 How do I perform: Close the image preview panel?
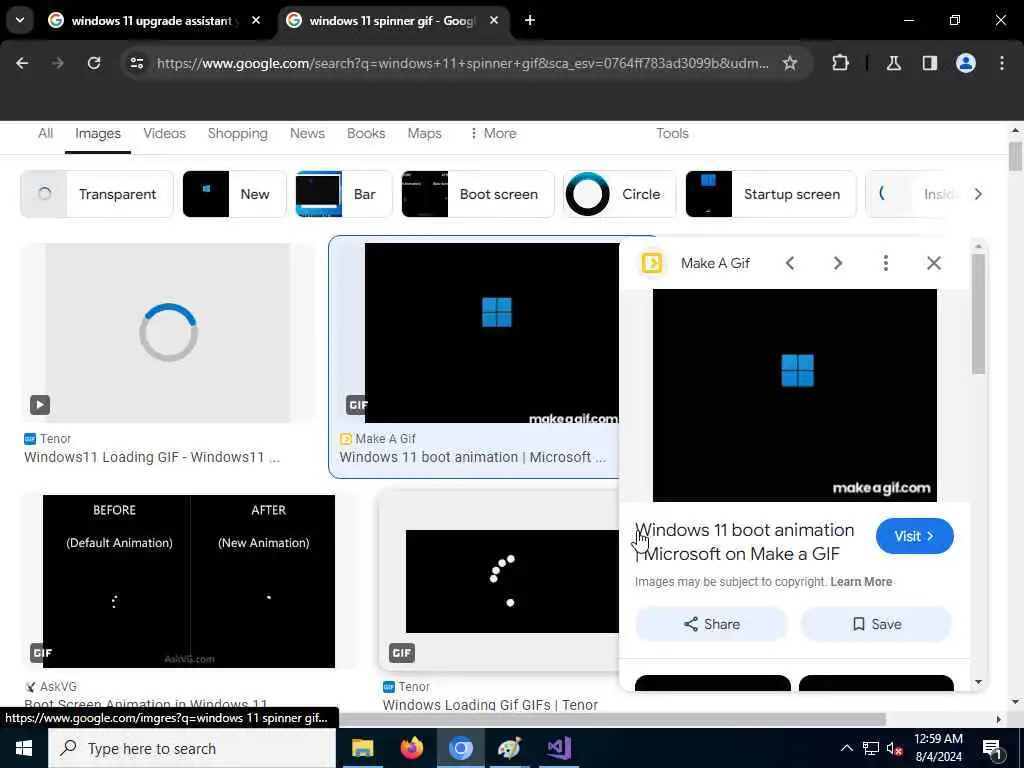(934, 263)
